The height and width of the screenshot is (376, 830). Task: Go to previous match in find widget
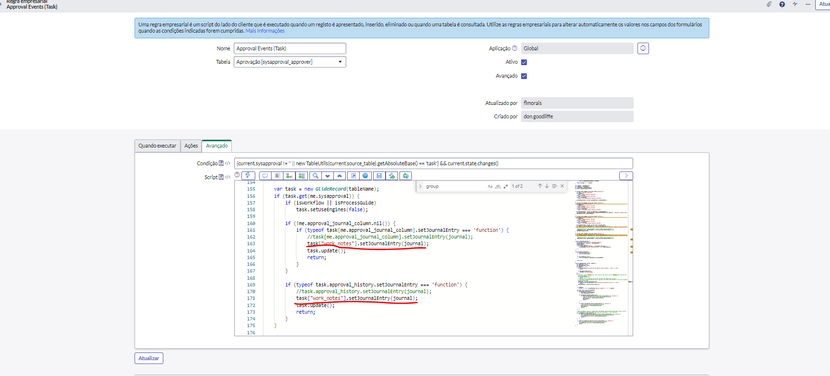540,186
